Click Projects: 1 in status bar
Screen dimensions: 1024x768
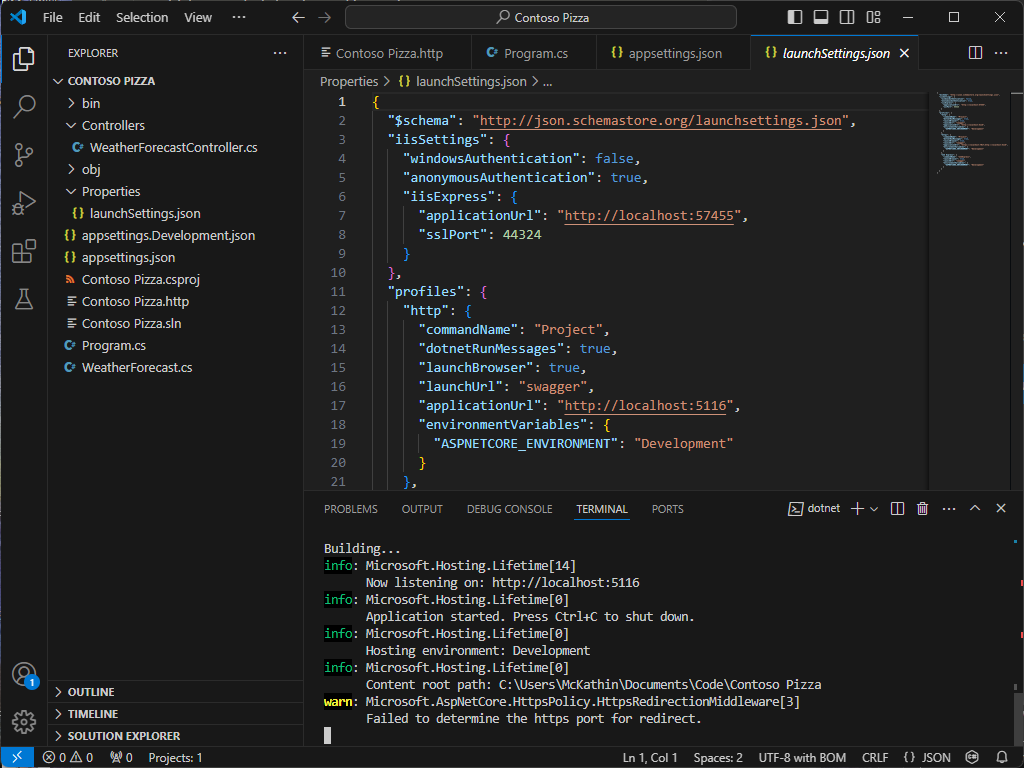pos(175,758)
